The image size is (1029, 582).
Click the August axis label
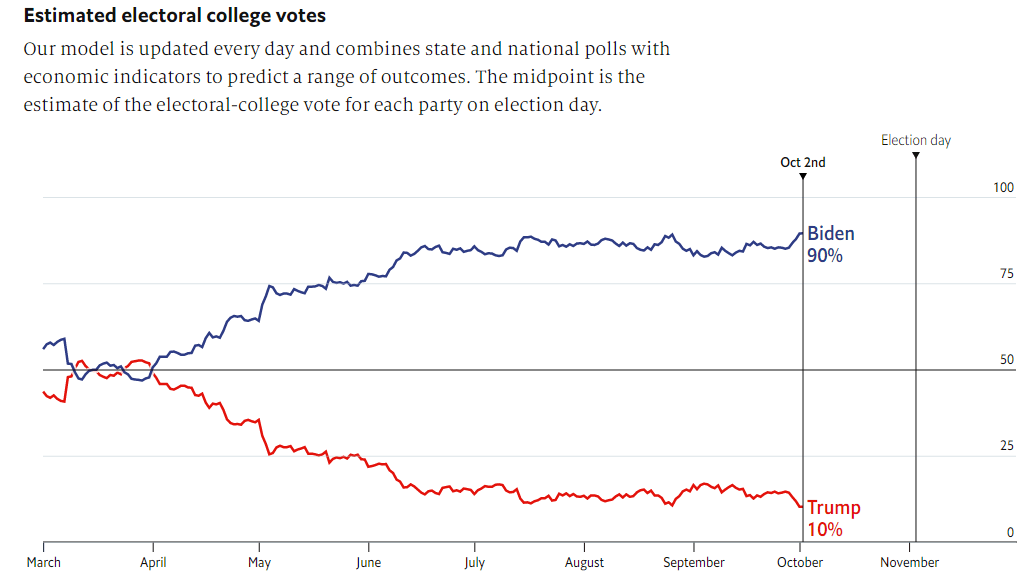584,562
